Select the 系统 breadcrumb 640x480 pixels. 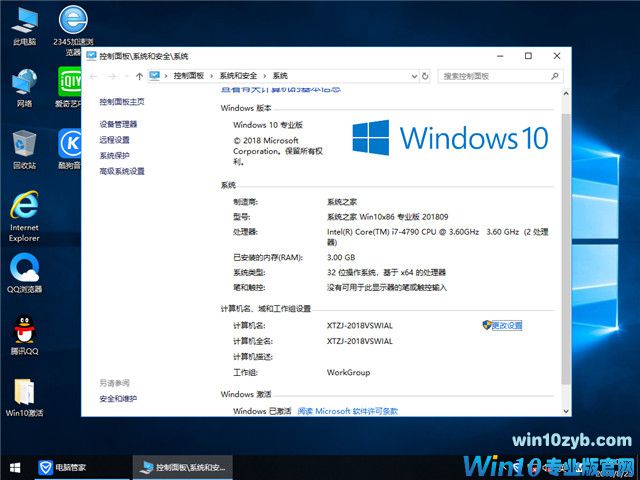click(x=280, y=76)
